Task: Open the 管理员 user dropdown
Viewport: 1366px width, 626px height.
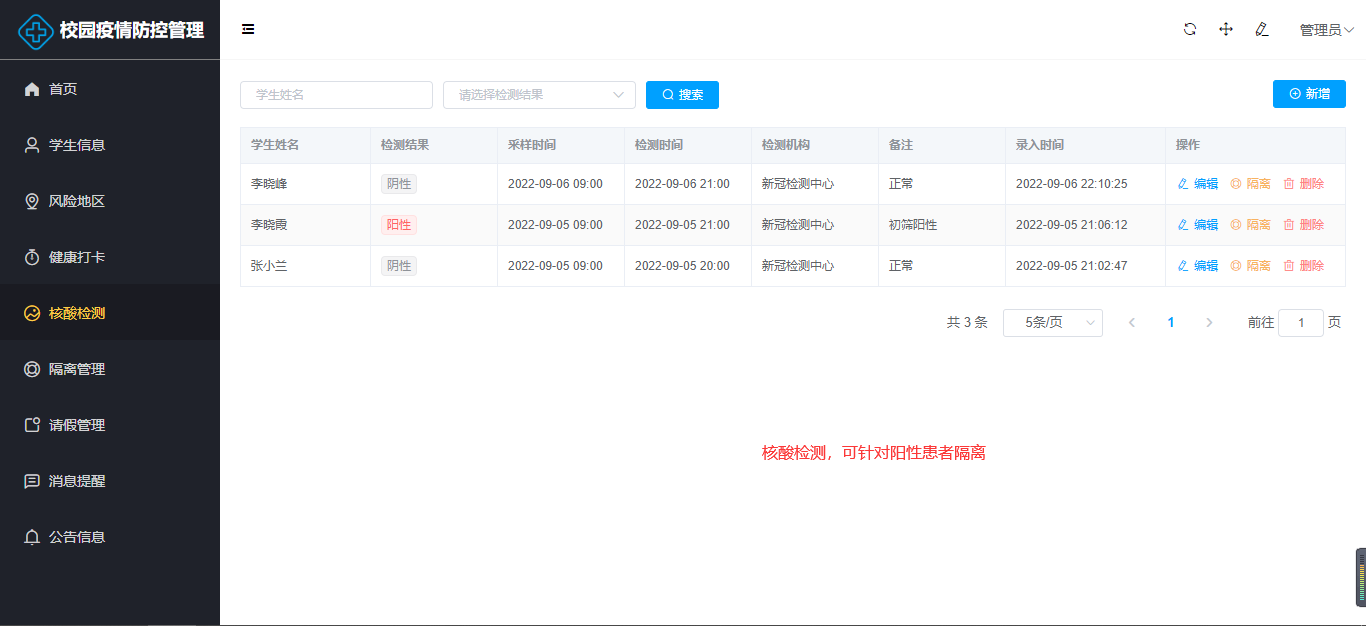Action: (1326, 30)
